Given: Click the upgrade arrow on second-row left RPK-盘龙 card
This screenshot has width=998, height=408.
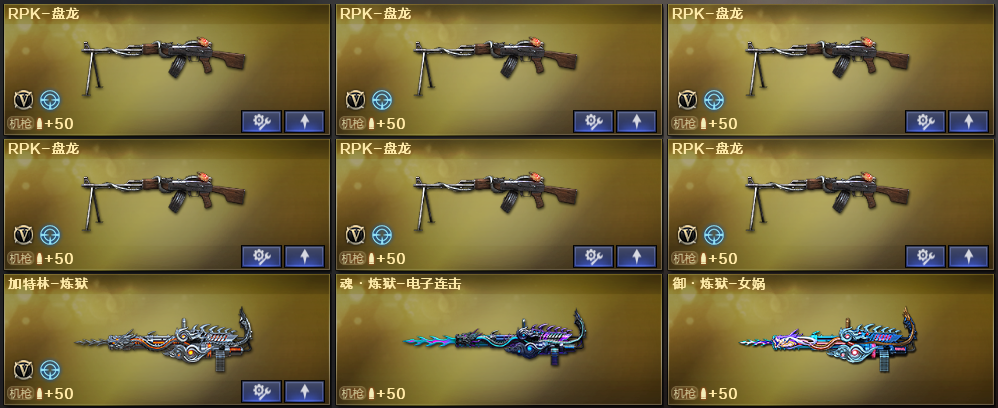Looking at the screenshot, I should [304, 257].
